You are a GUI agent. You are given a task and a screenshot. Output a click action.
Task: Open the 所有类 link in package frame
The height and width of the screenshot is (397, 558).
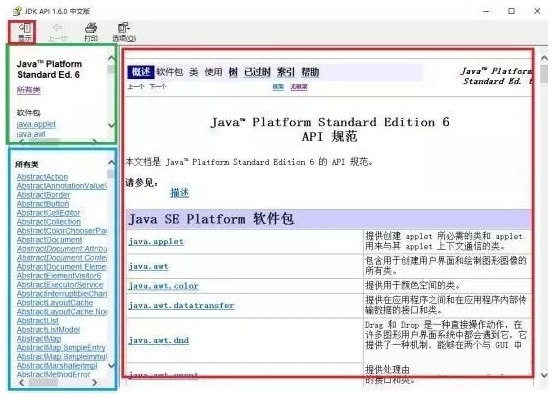click(28, 90)
